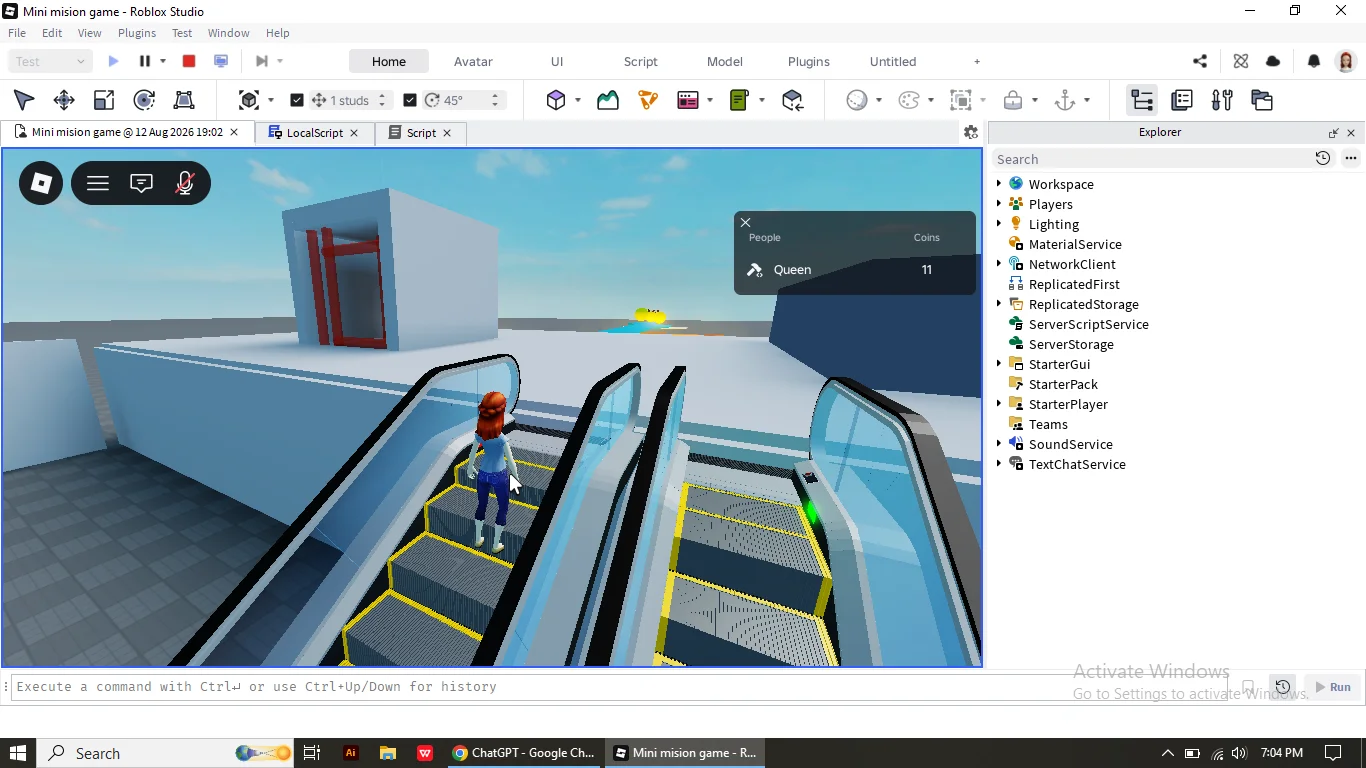Click the Group tool icon
The height and width of the screenshot is (768, 1366).
(x=961, y=100)
